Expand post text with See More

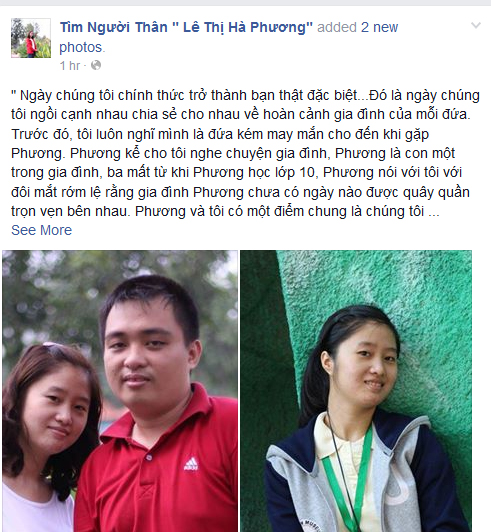pos(41,230)
